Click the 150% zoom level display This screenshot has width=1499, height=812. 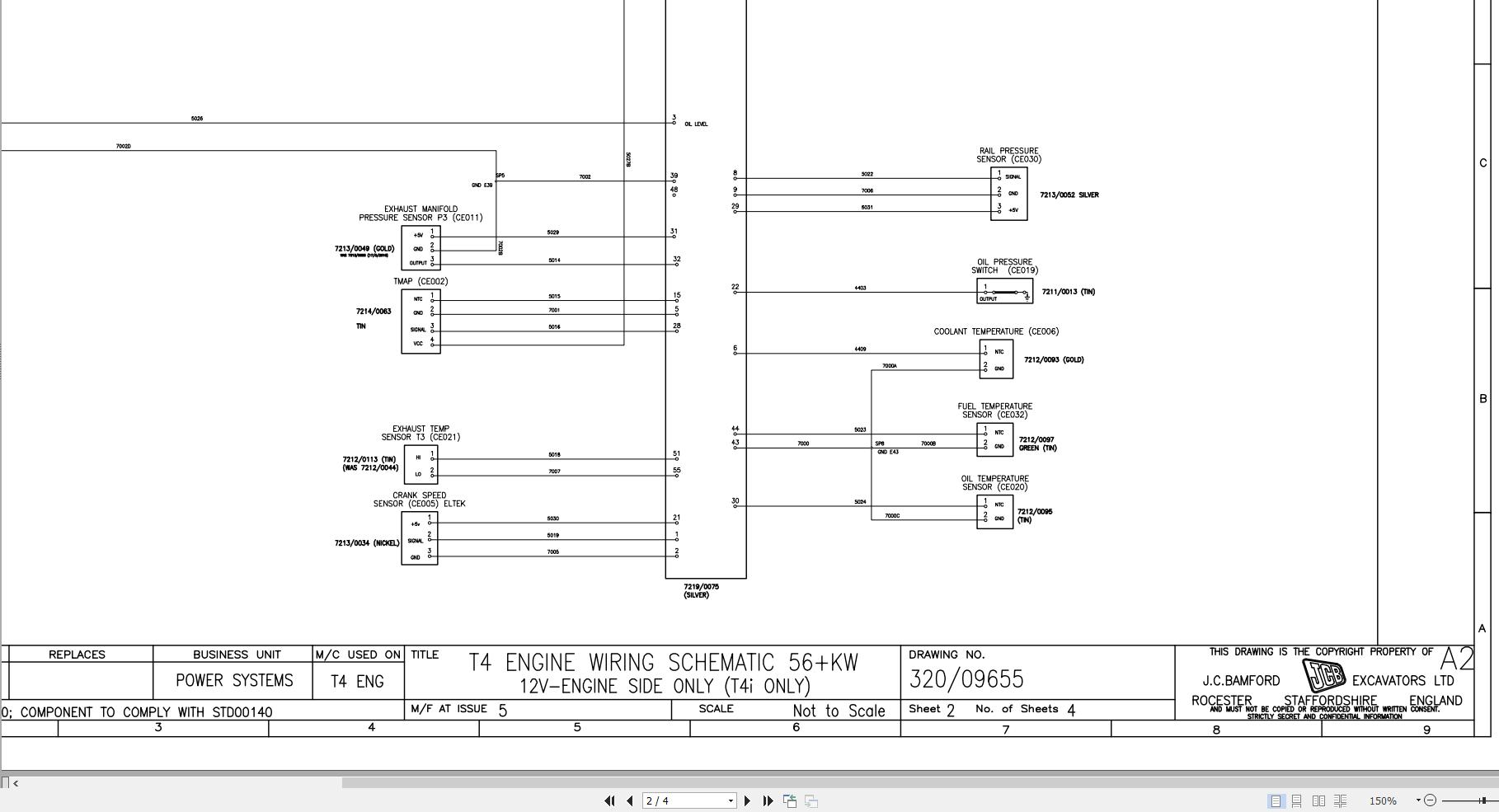click(x=1383, y=800)
